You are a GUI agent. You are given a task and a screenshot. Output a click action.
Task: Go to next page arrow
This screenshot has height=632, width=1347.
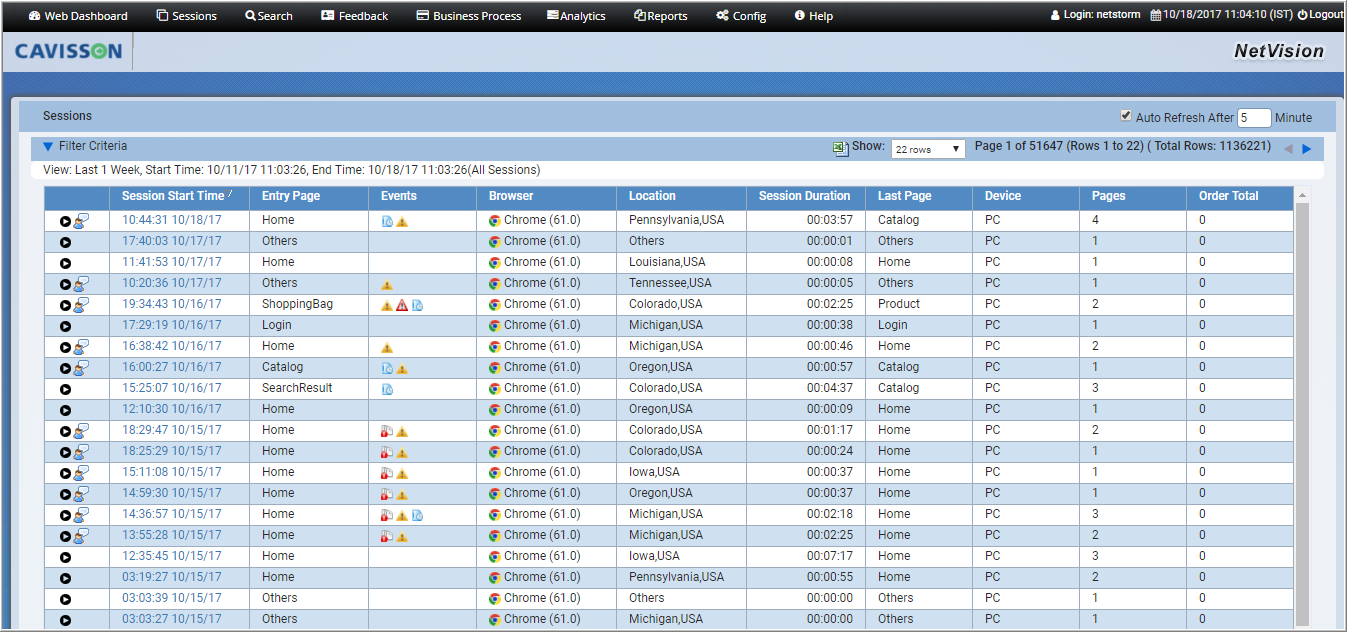(x=1306, y=149)
